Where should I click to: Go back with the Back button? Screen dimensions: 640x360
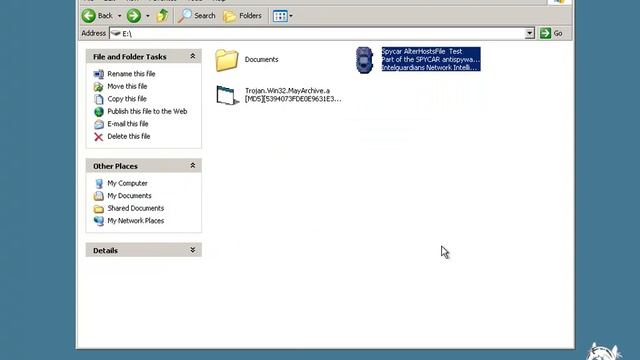tap(97, 16)
